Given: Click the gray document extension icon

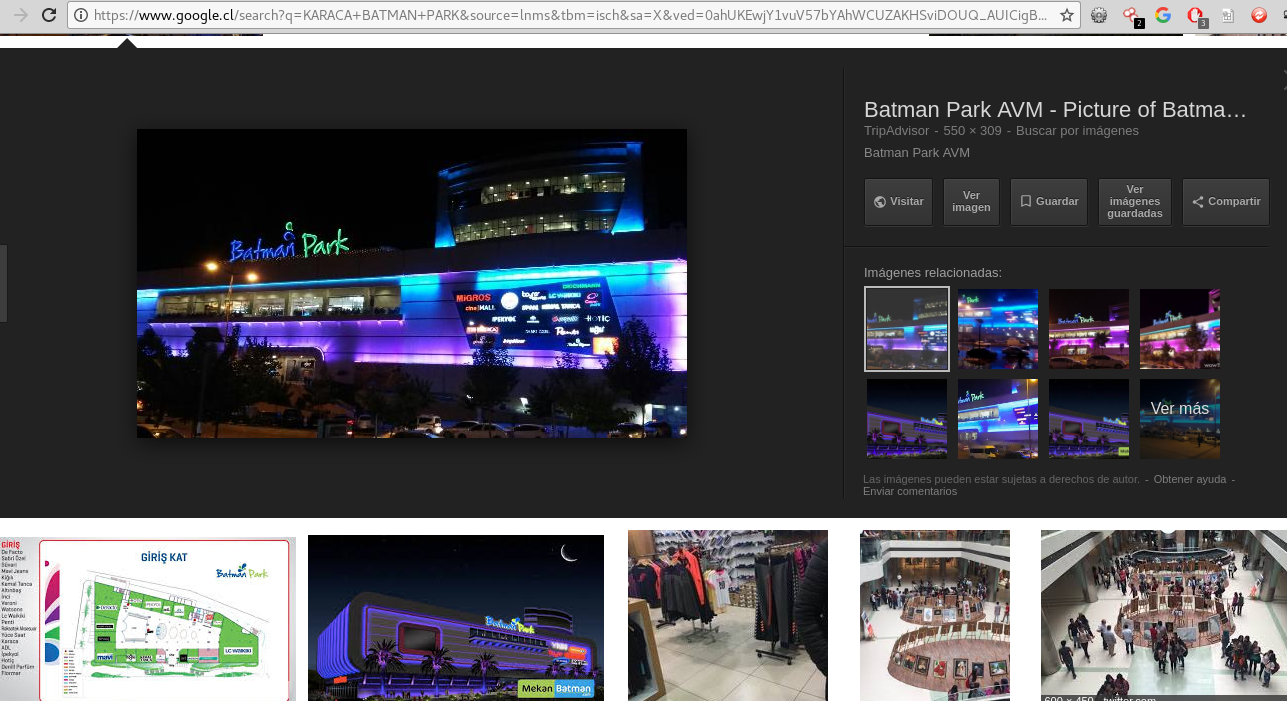Looking at the screenshot, I should pos(1227,15).
